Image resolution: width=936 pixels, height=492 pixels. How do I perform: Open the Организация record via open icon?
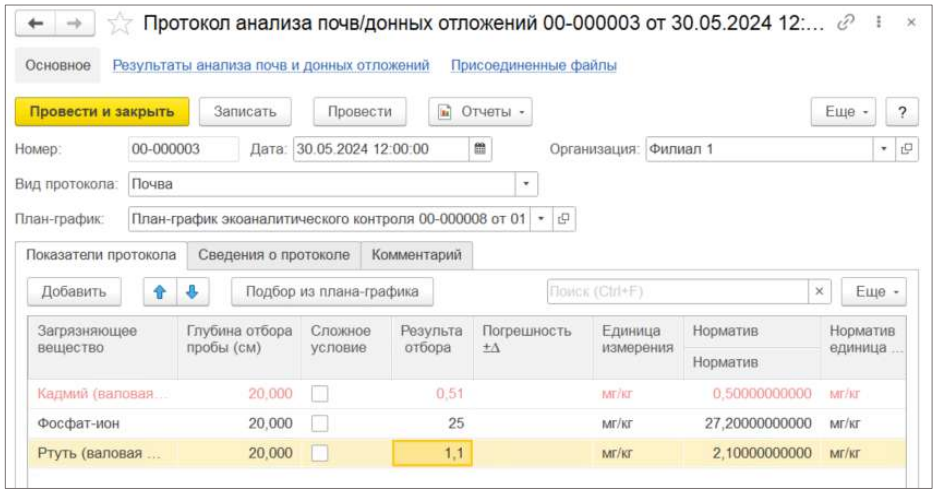coord(907,149)
